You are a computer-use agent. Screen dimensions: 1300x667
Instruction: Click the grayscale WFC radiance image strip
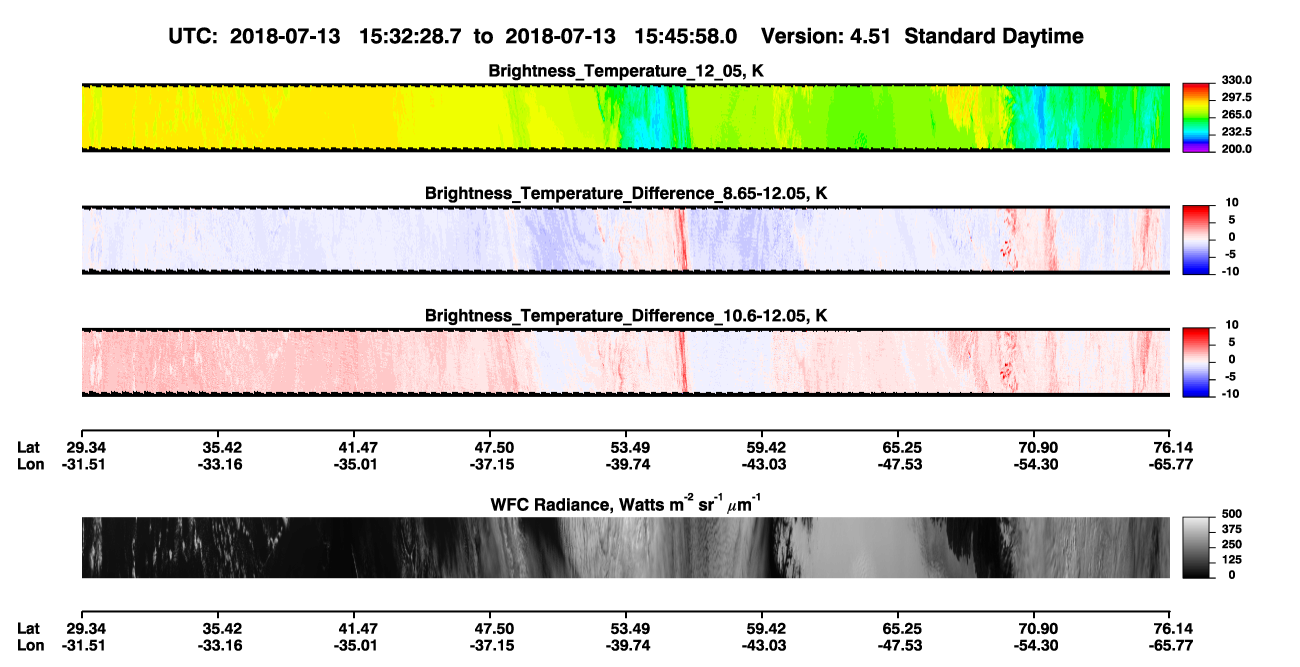(x=626, y=548)
